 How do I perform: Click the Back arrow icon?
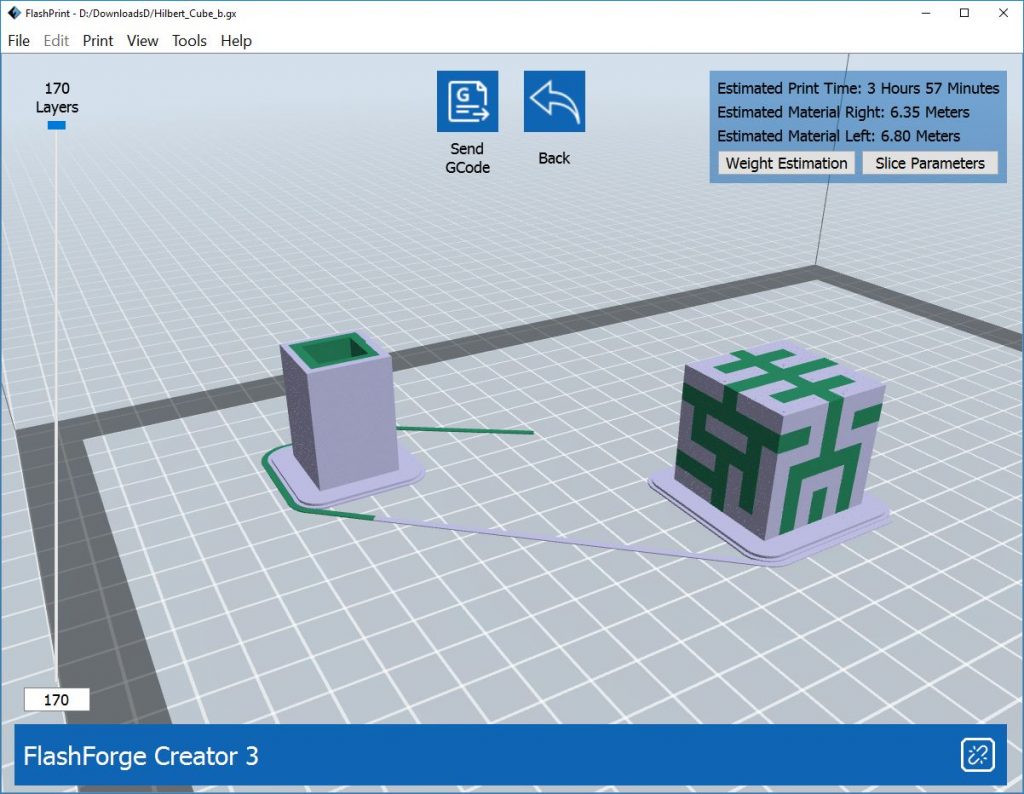tap(554, 101)
